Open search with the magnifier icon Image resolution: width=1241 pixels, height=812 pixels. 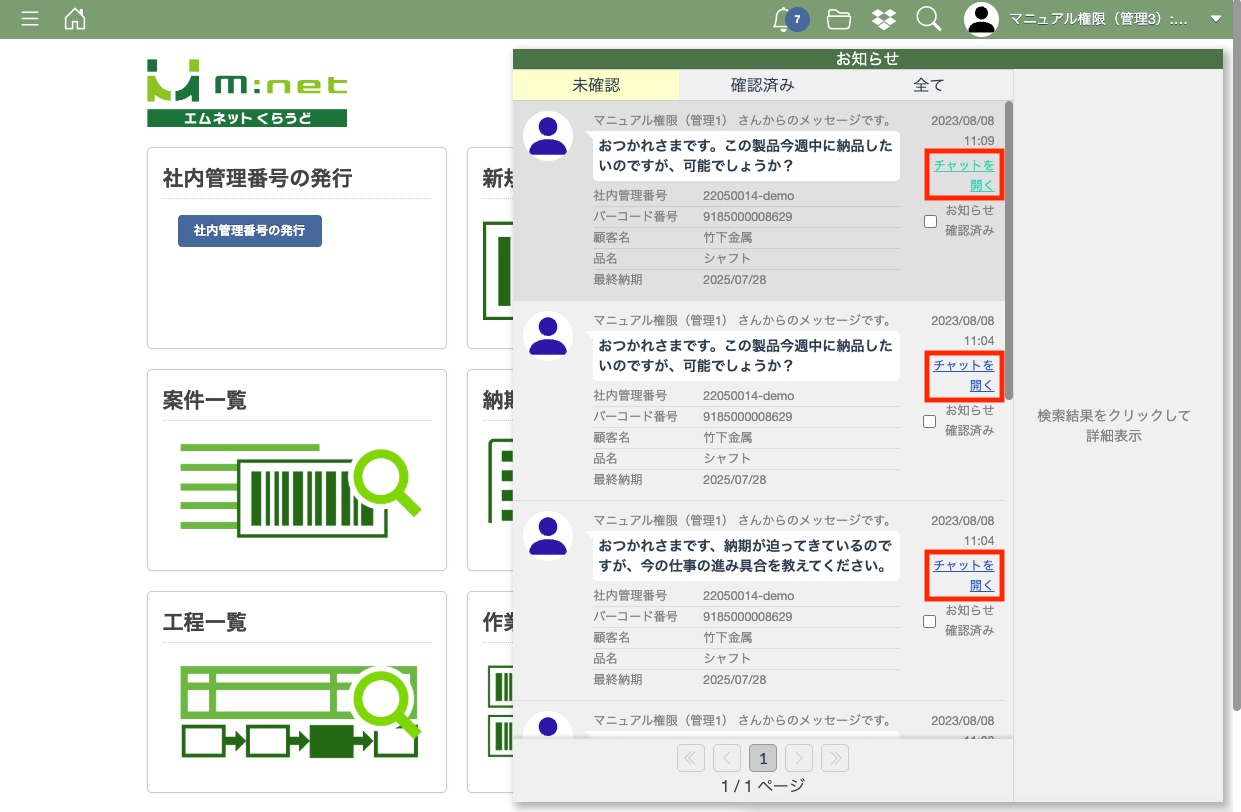click(929, 19)
